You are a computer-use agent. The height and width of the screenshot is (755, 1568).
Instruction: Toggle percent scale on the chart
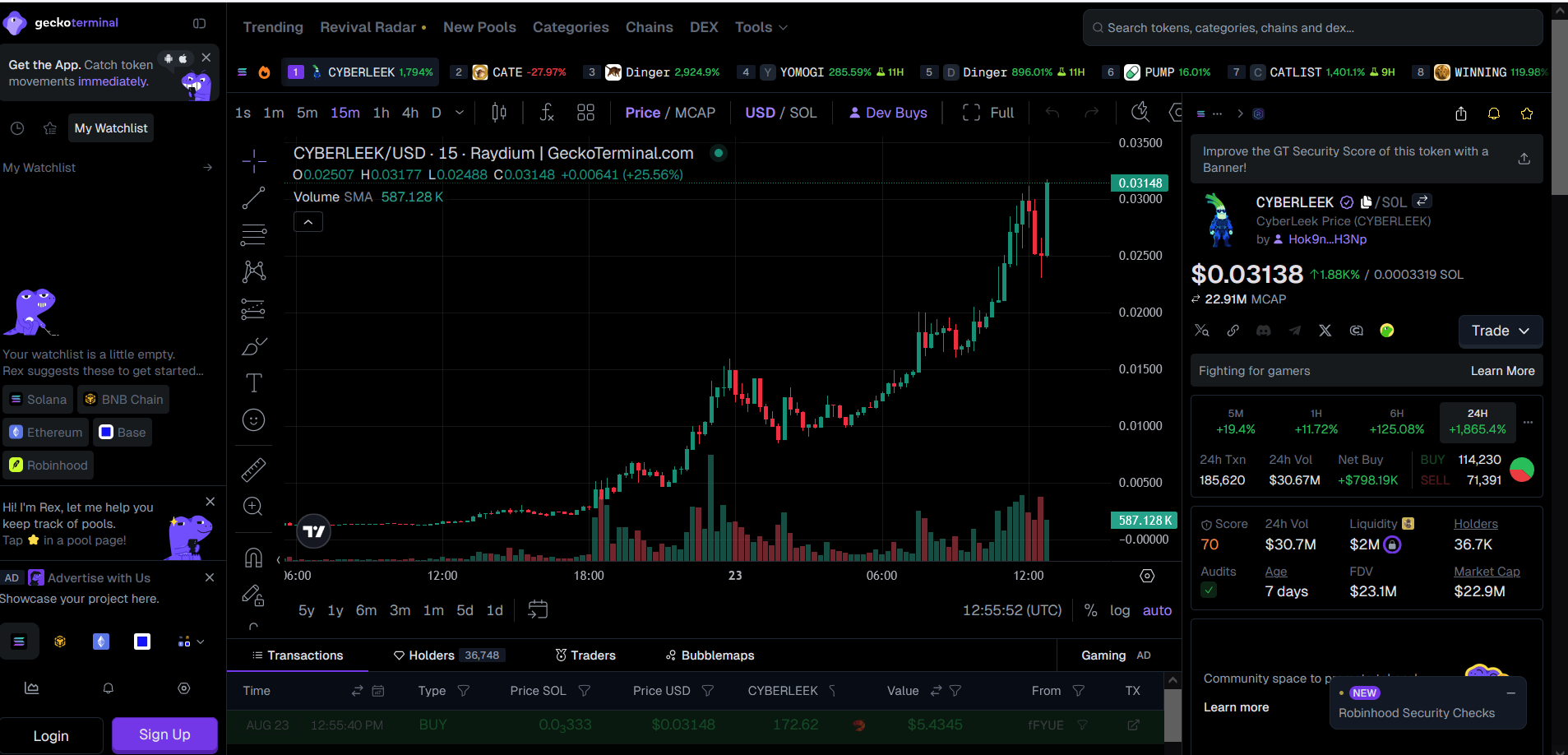pyautogui.click(x=1090, y=610)
